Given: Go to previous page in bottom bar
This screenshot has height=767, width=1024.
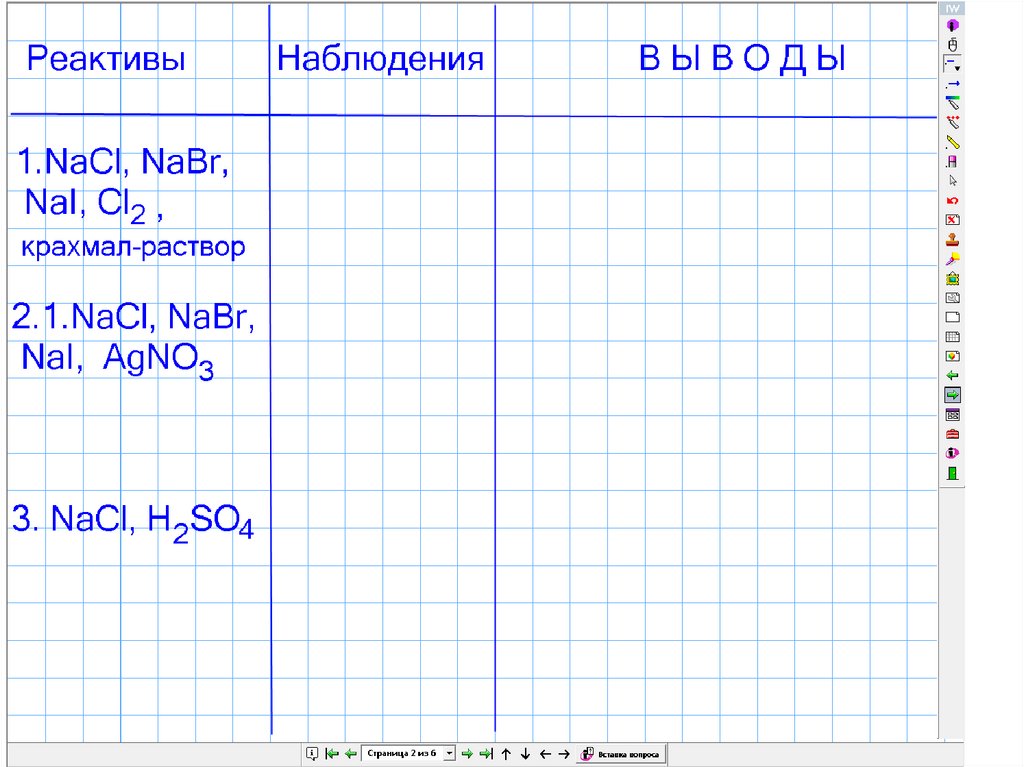Looking at the screenshot, I should (351, 754).
